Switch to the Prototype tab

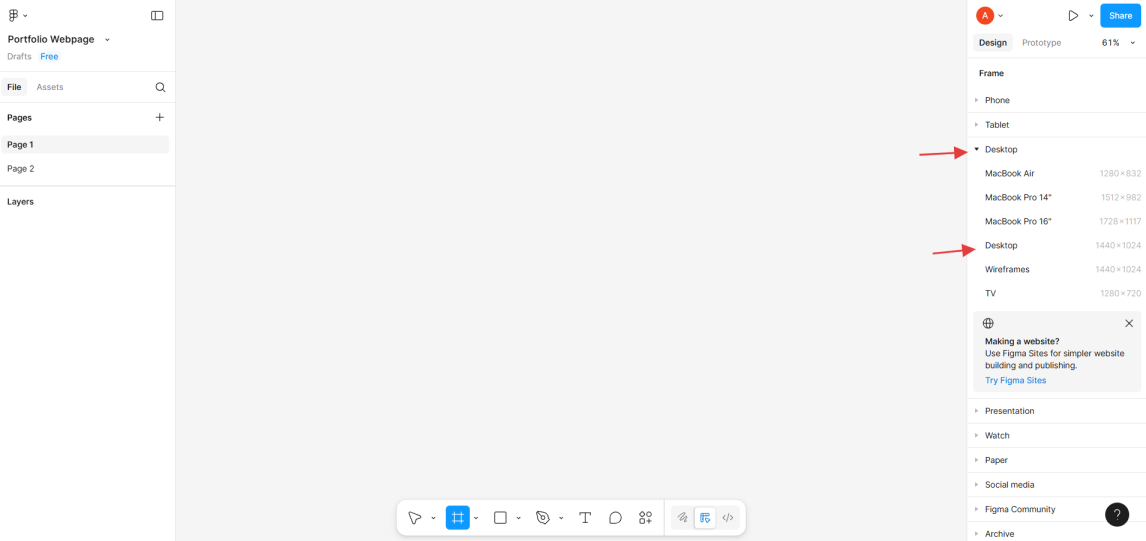1041,43
